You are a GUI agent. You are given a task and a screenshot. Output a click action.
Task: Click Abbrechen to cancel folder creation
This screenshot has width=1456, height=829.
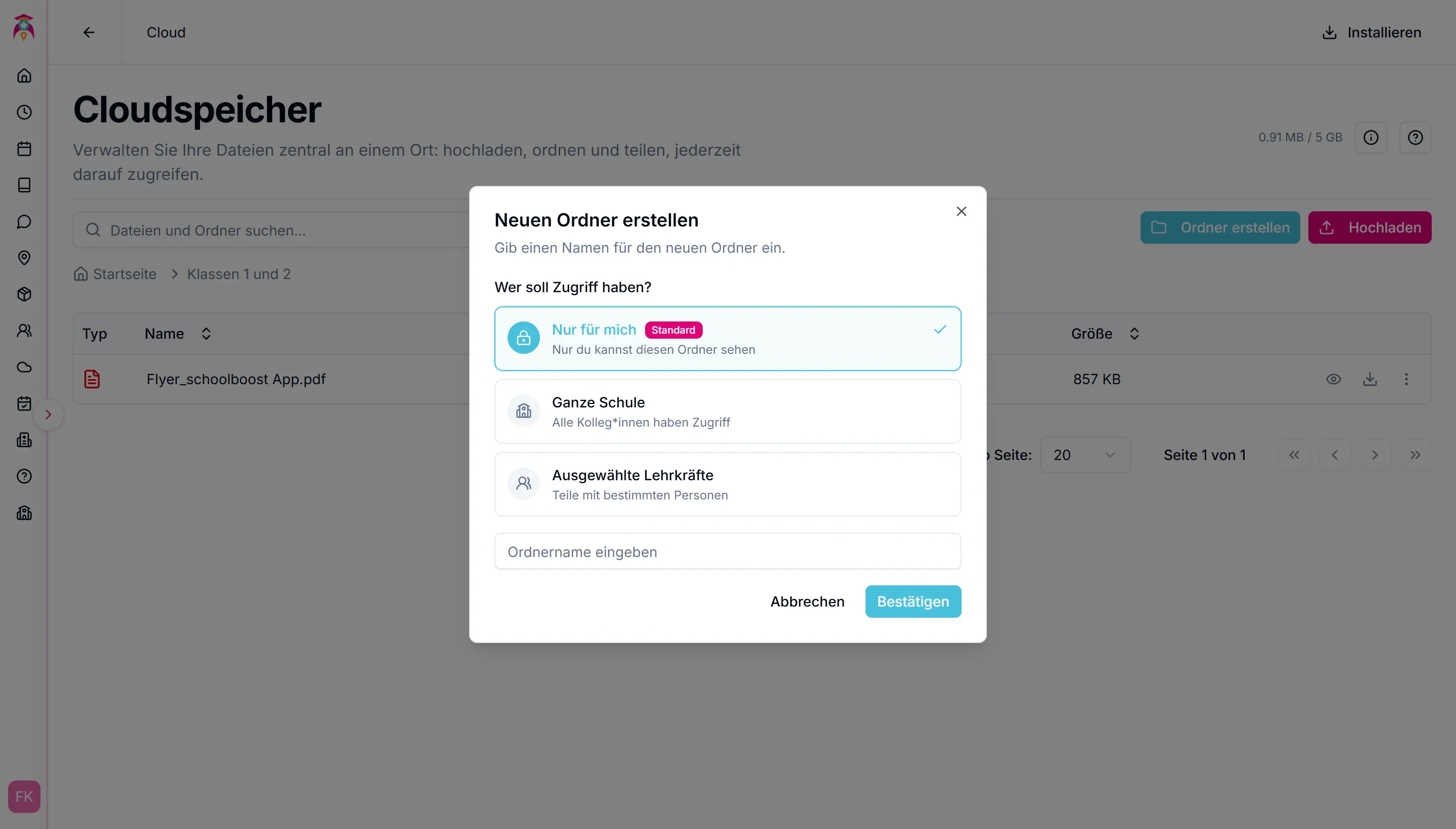[807, 601]
